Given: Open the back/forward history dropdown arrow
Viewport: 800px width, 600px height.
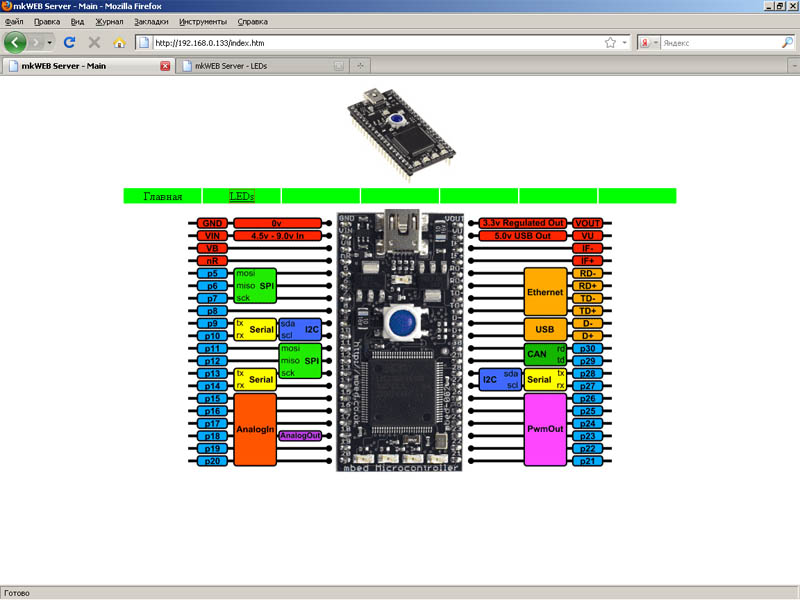Looking at the screenshot, I should click(x=49, y=43).
